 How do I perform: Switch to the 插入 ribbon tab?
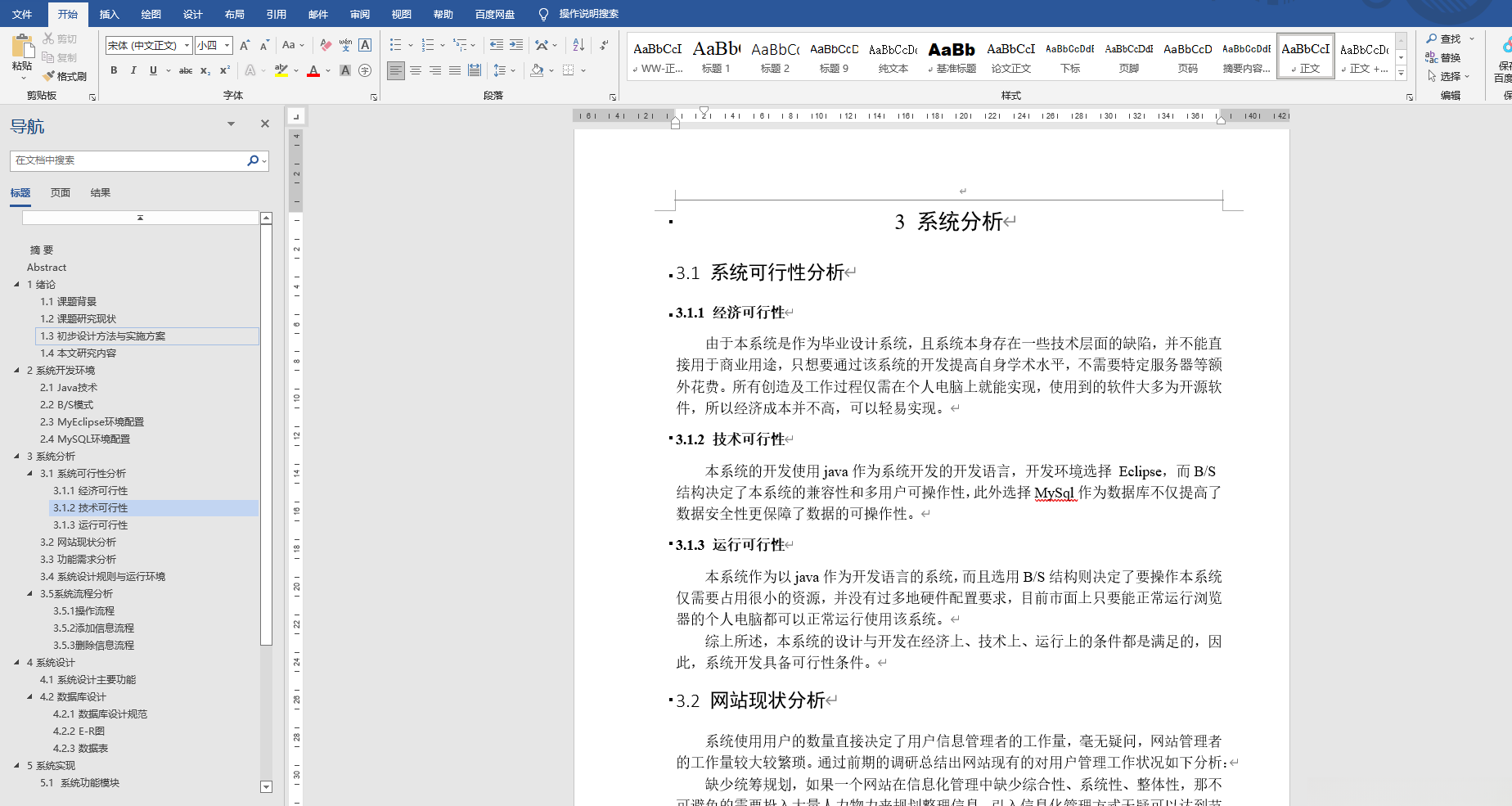tap(109, 14)
